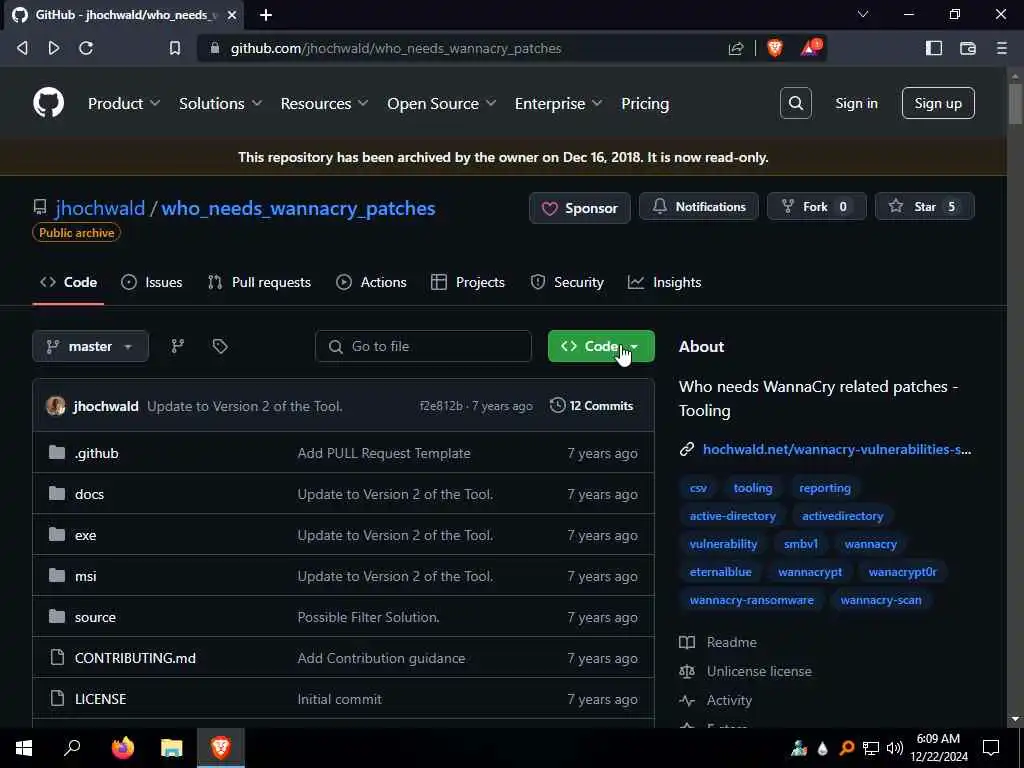Click the share icon in the address bar
1024x768 pixels.
coord(736,48)
